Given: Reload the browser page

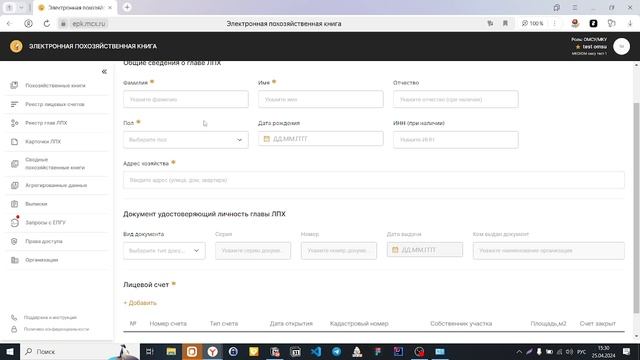Looking at the screenshot, I should [x=47, y=24].
